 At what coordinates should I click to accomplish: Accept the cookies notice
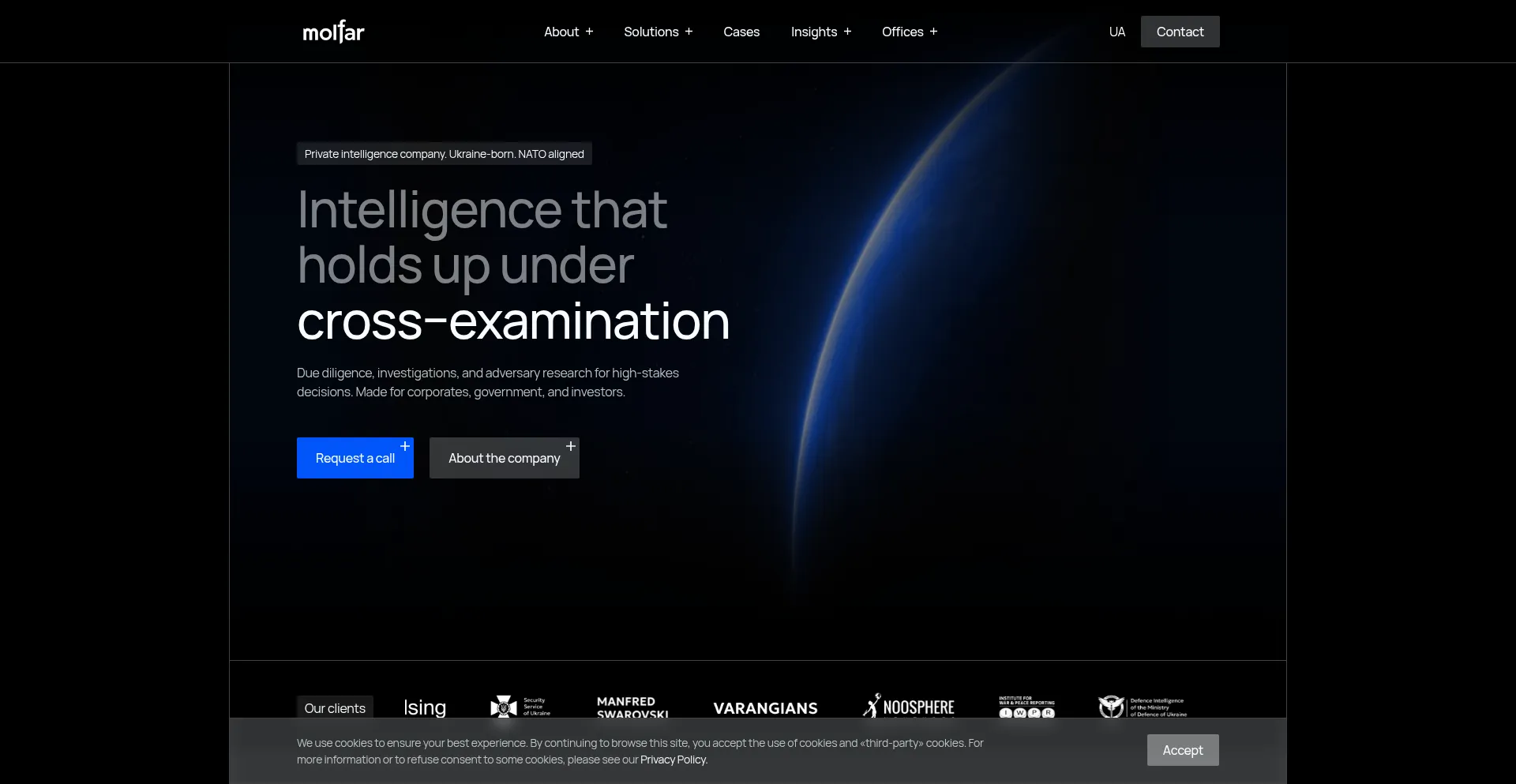[x=1183, y=750]
